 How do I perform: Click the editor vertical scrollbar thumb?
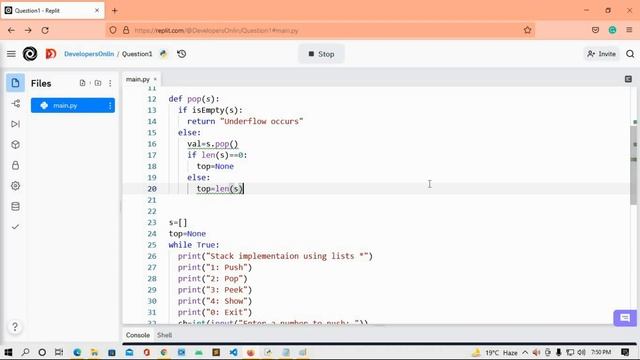pyautogui.click(x=633, y=165)
